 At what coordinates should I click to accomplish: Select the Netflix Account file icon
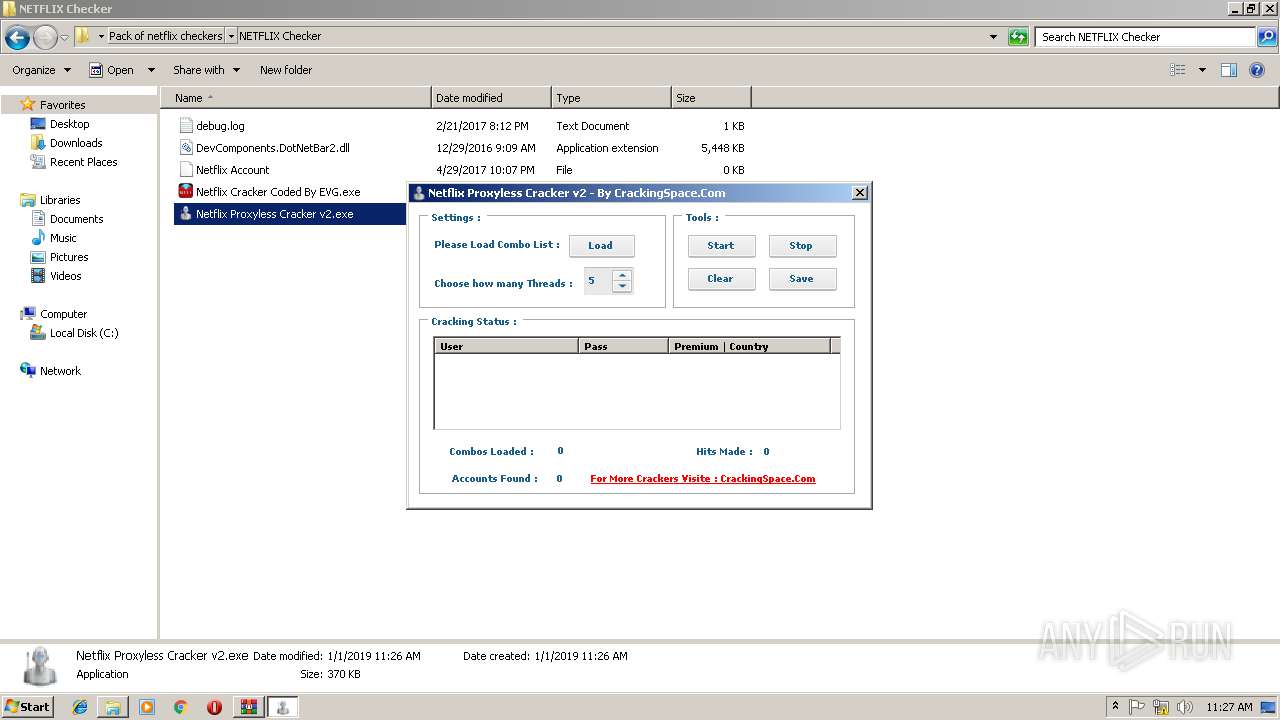[185, 170]
